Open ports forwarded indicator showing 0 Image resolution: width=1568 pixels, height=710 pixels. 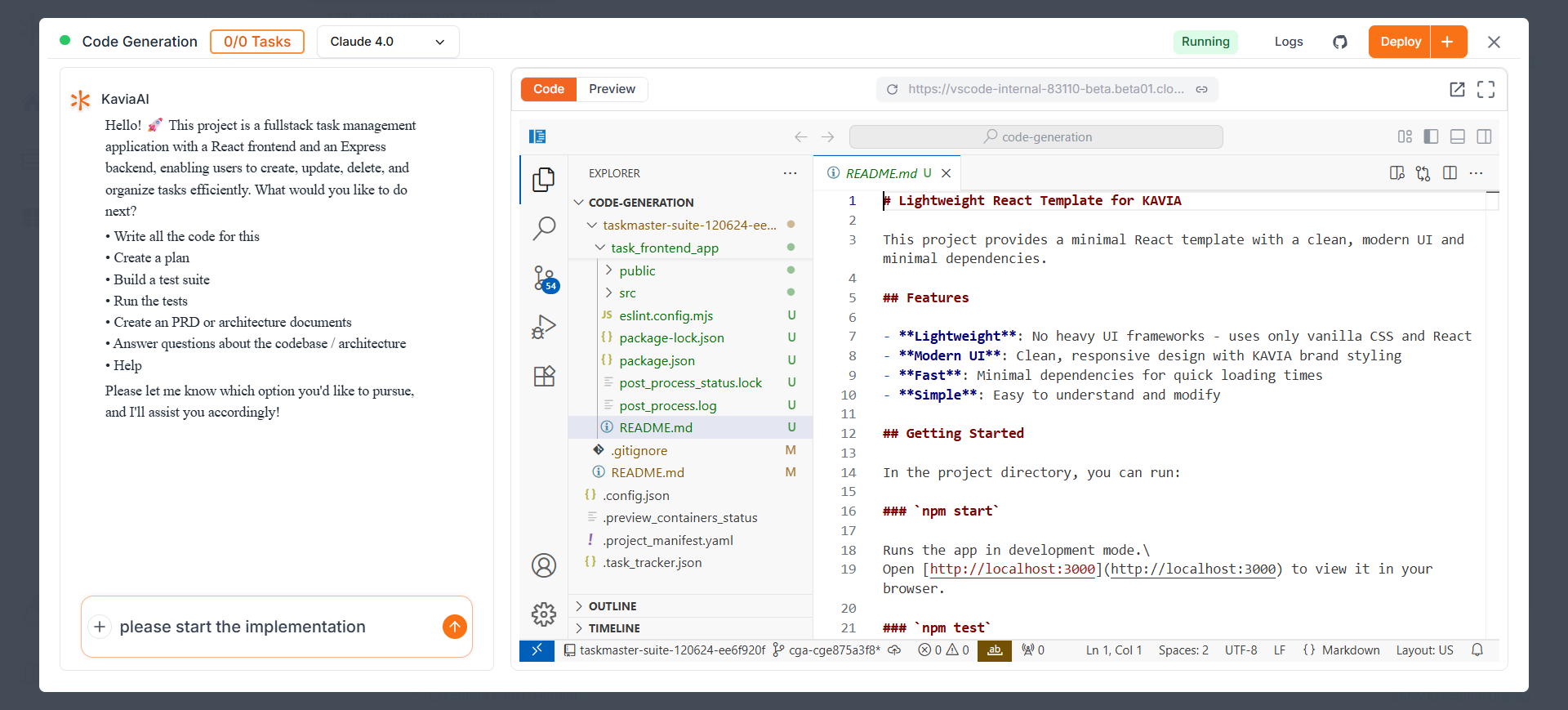click(x=1033, y=650)
